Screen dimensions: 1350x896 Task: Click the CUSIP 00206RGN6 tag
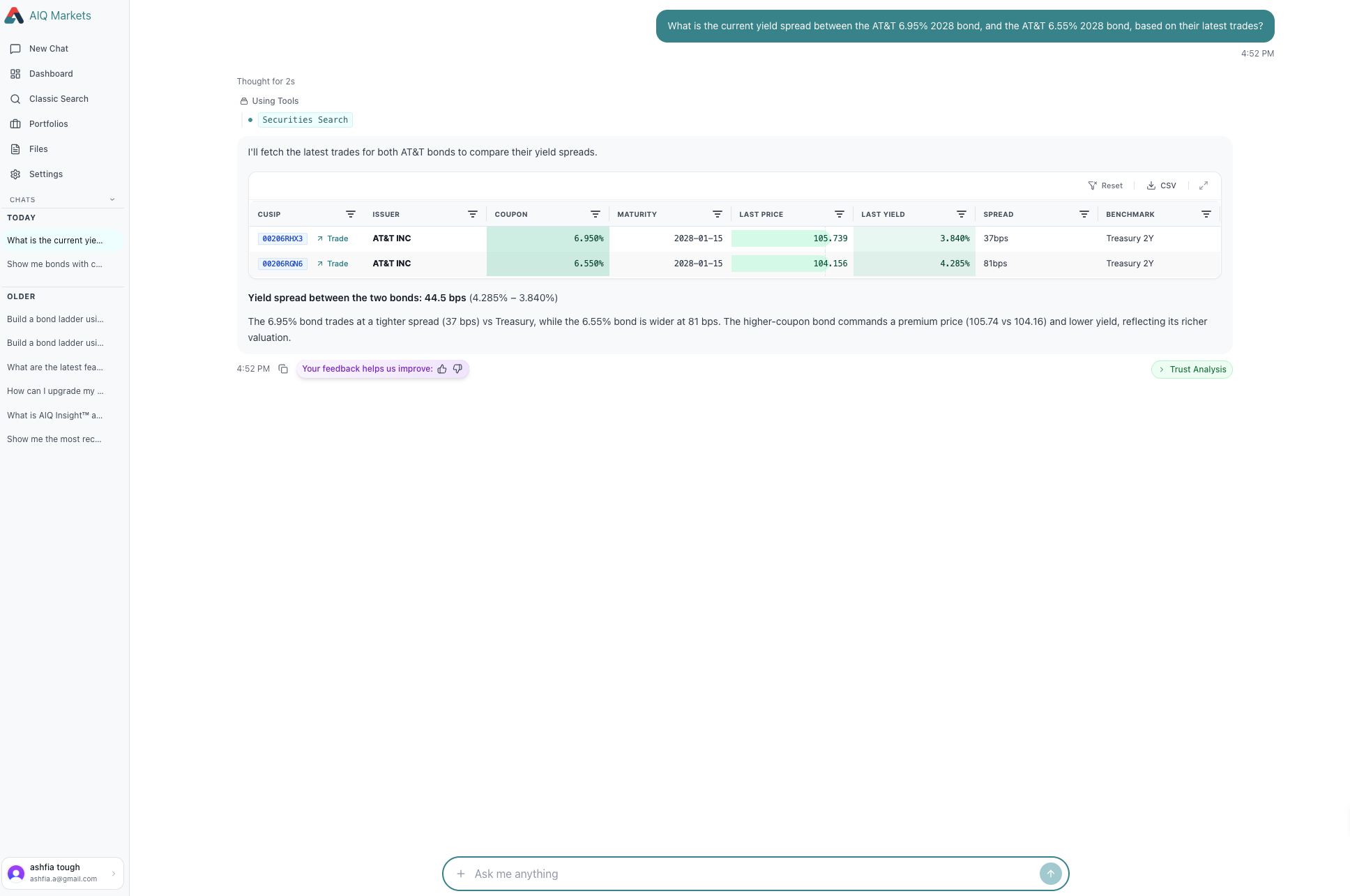click(x=282, y=264)
